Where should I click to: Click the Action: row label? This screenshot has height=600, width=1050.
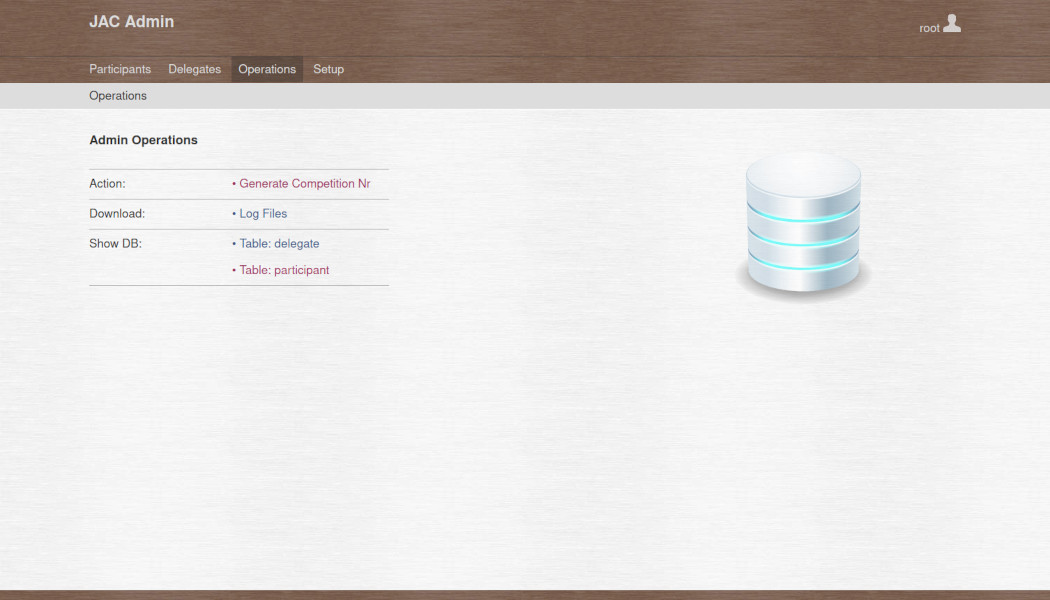click(107, 184)
